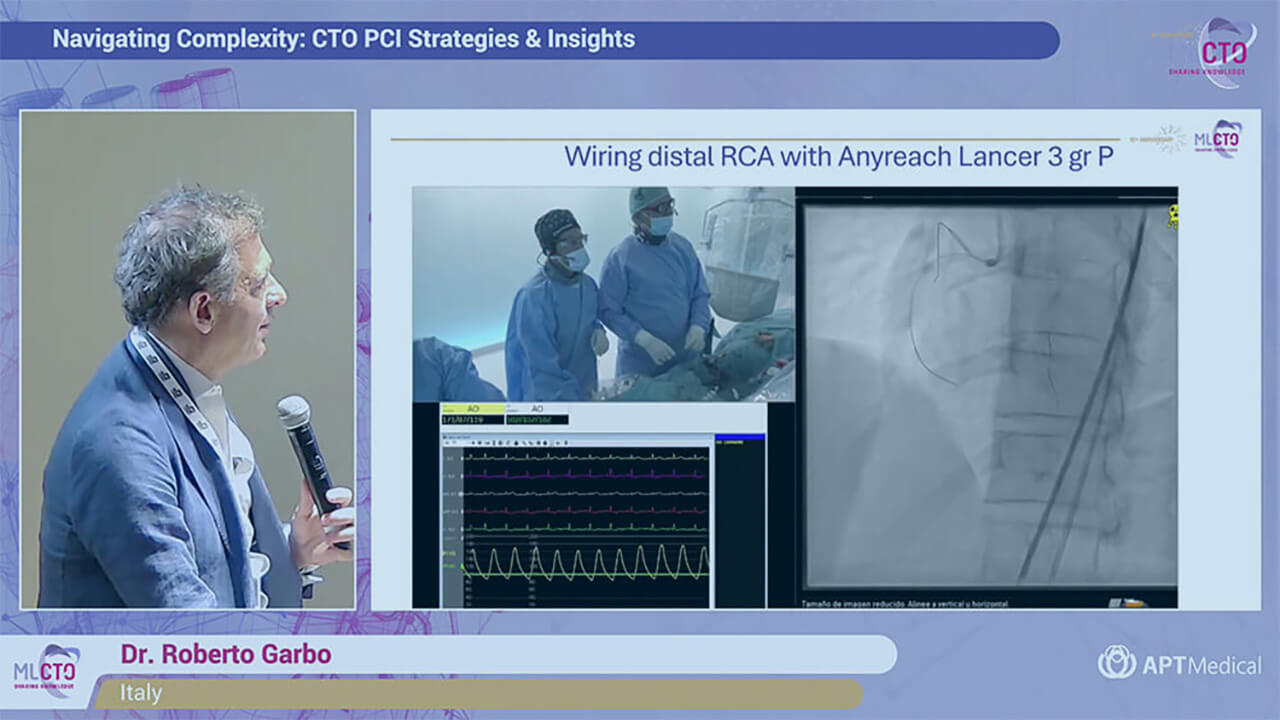
Task: Click the 'Dr. Roberto Garbo' name banner
Action: 226,655
